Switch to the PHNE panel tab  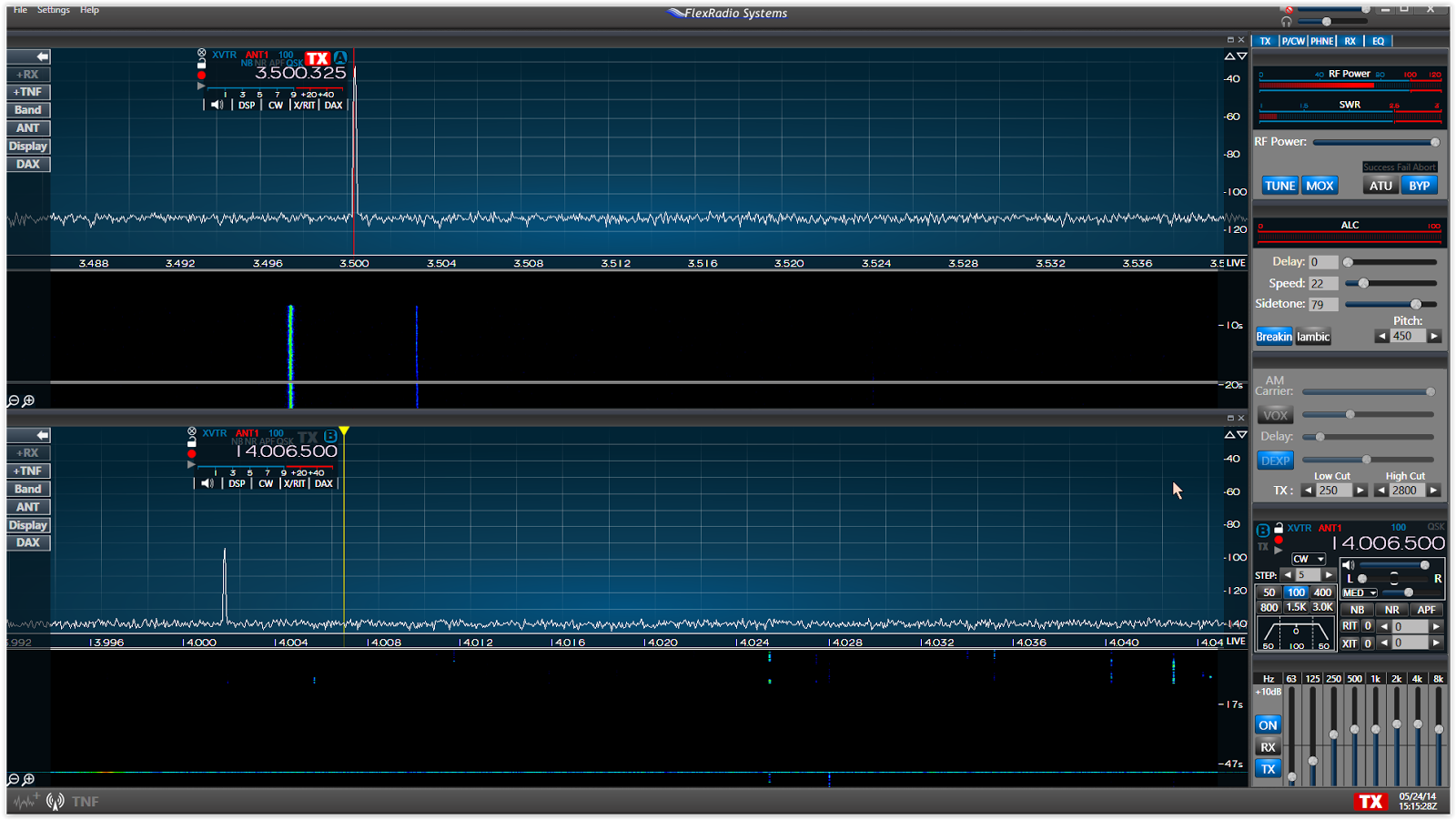1322,41
